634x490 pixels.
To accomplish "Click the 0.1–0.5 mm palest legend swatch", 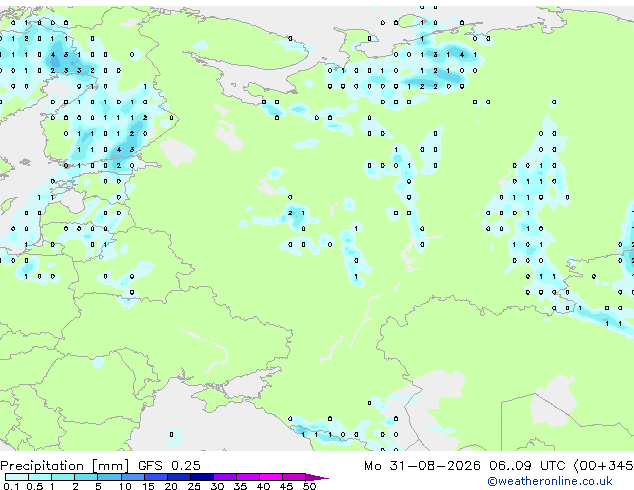I will point(17,477).
